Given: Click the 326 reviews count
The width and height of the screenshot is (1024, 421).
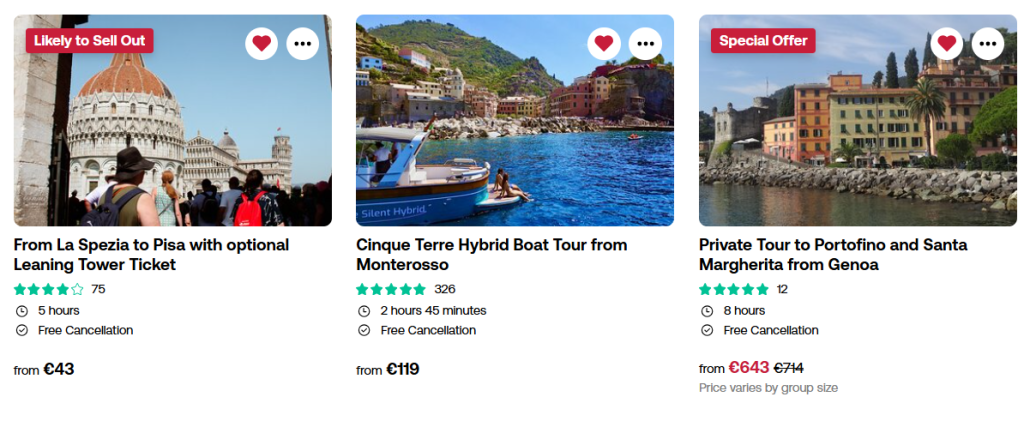Looking at the screenshot, I should (x=445, y=289).
